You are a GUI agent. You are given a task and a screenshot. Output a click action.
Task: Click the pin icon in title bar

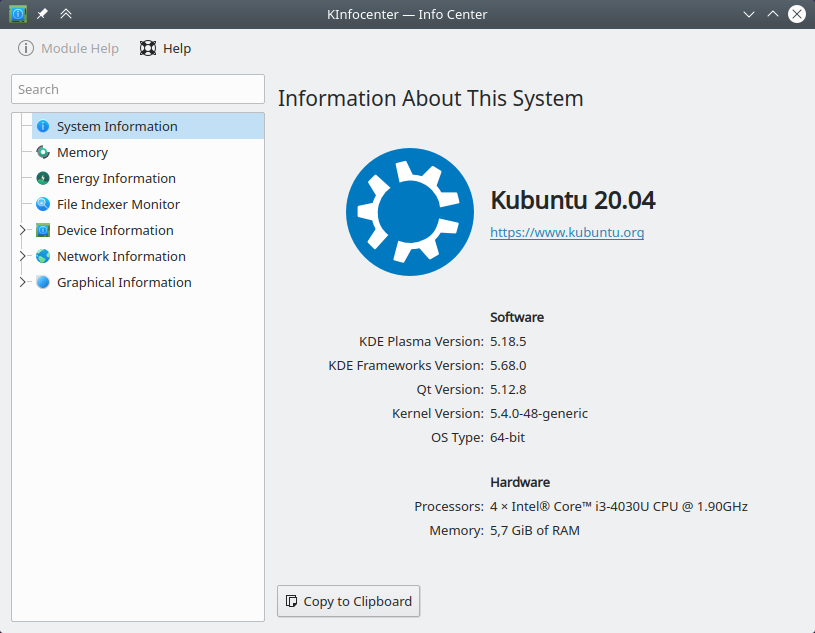tap(42, 15)
